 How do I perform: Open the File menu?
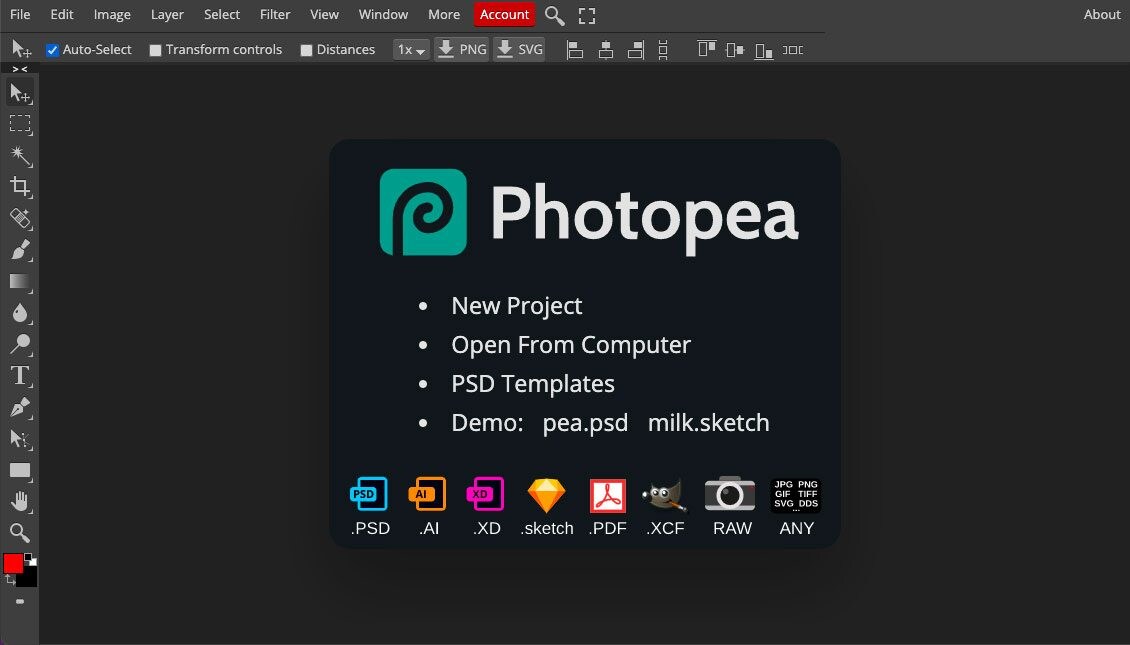tap(20, 14)
